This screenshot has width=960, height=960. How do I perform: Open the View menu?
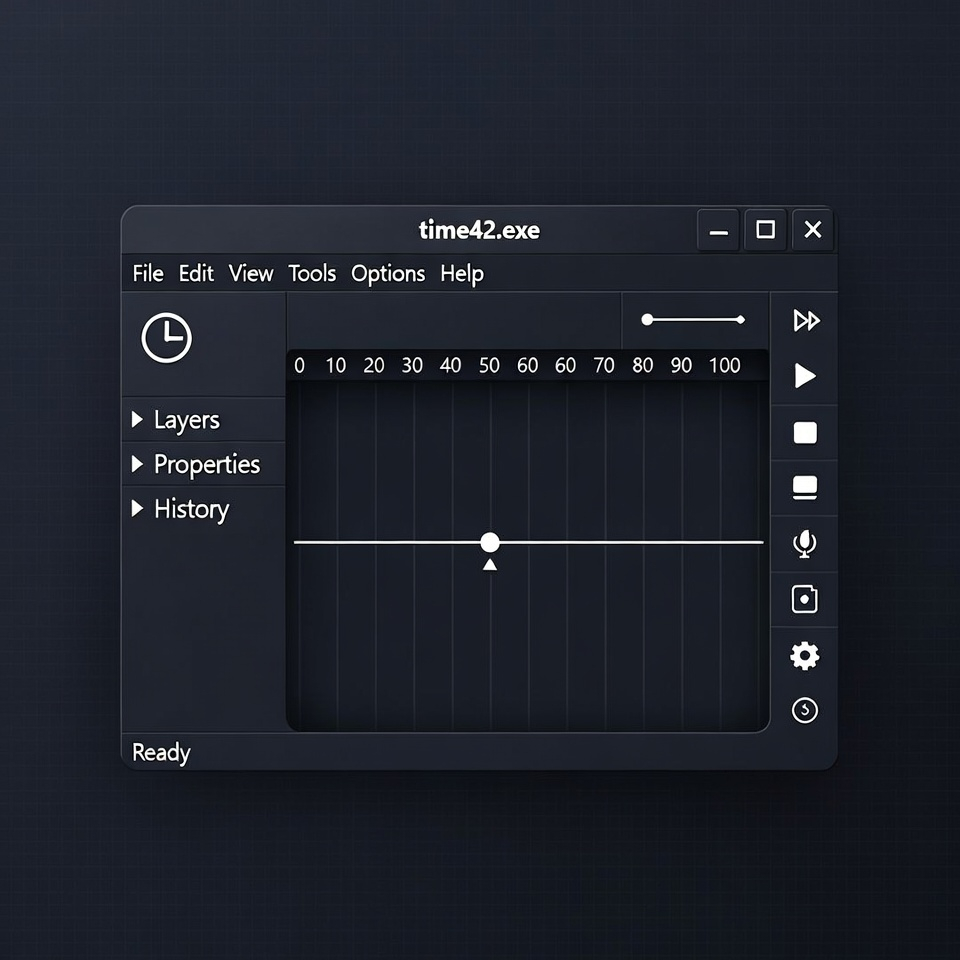[251, 274]
